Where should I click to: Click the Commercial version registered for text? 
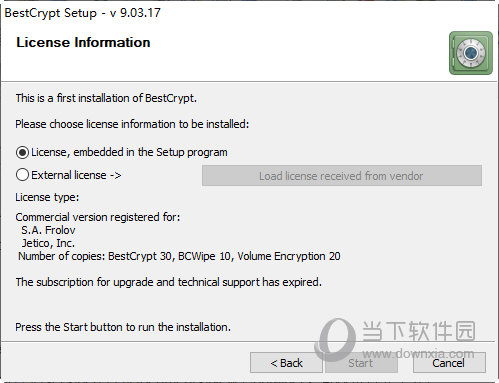[x=98, y=217]
